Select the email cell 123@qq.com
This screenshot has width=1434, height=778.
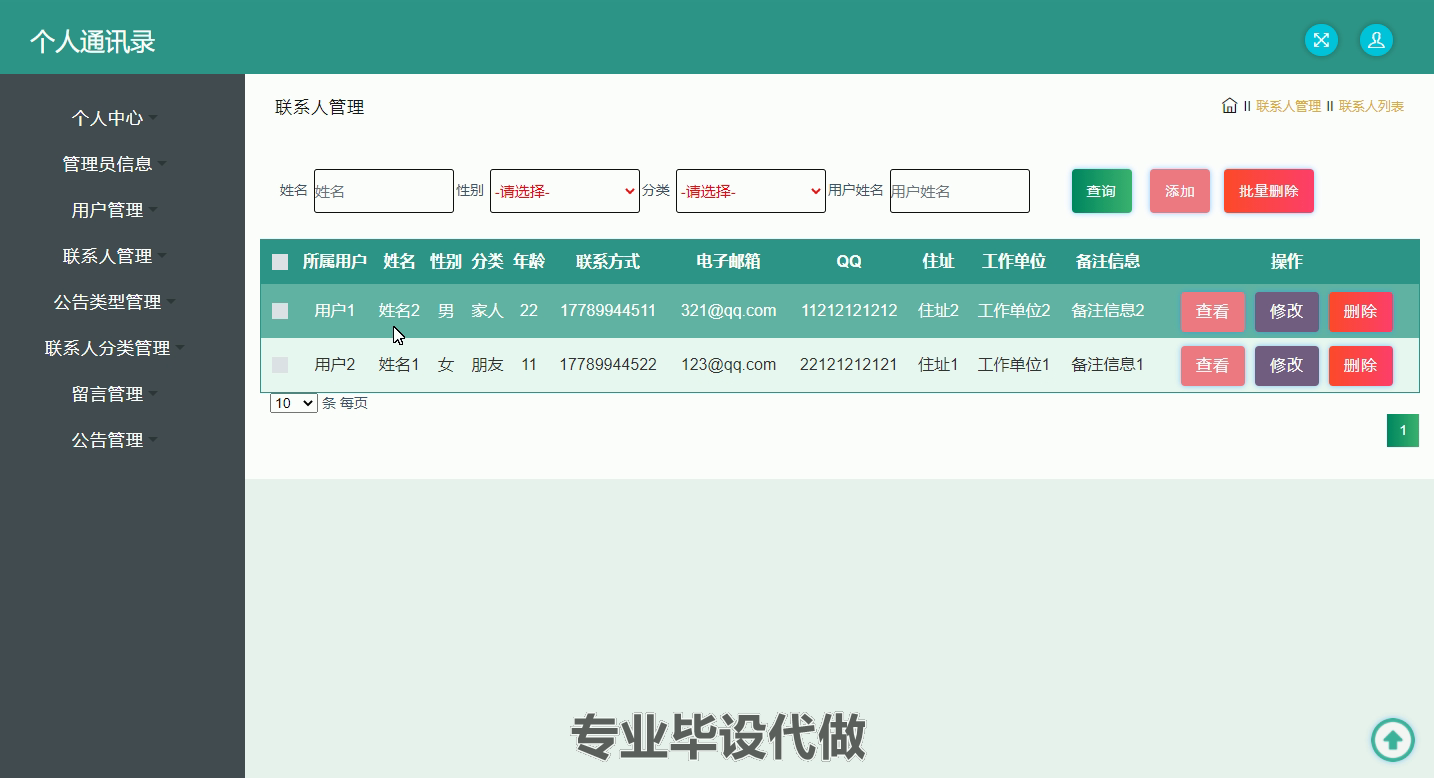[729, 365]
